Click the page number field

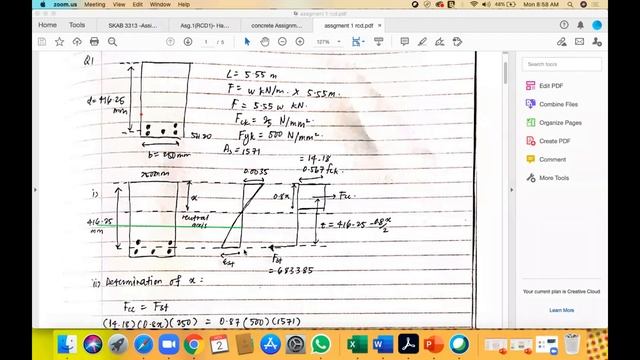[x=206, y=42]
